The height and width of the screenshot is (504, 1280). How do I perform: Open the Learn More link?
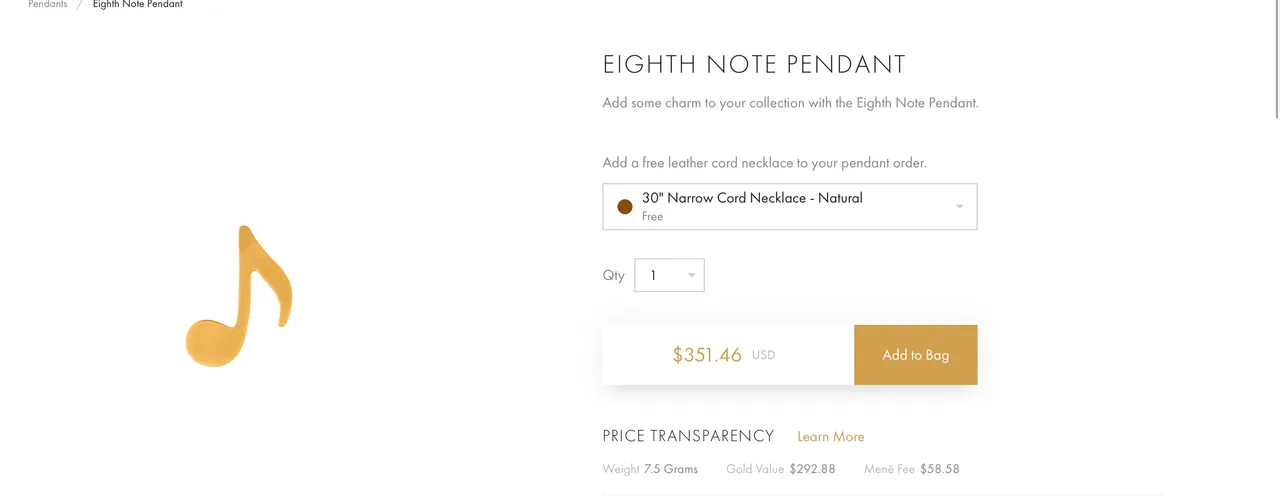pos(830,437)
